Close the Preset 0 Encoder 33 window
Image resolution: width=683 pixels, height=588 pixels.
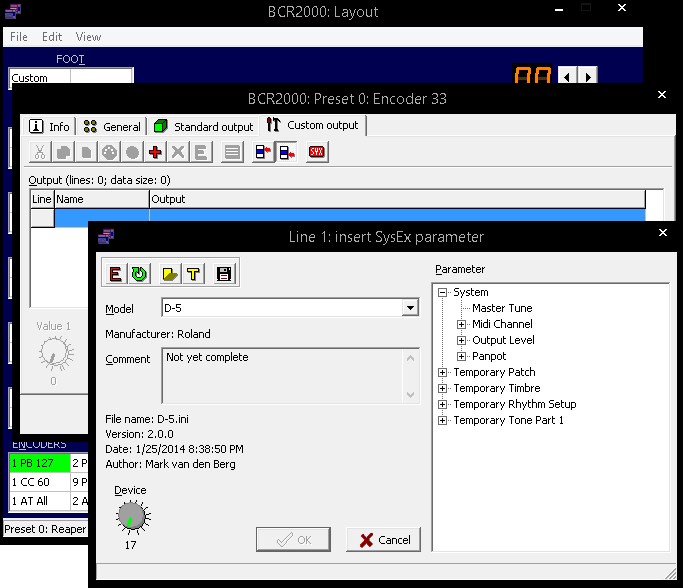662,95
